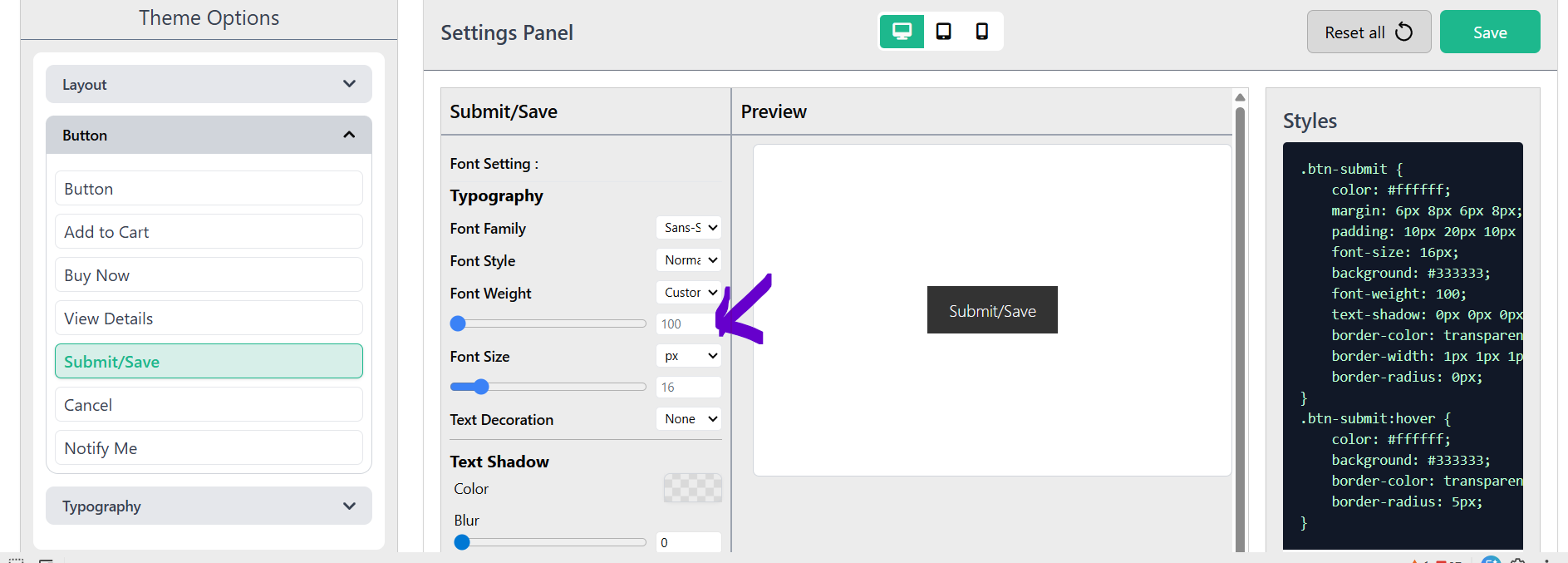Click the scrollbar up arrow
The height and width of the screenshot is (563, 1568).
1240,97
